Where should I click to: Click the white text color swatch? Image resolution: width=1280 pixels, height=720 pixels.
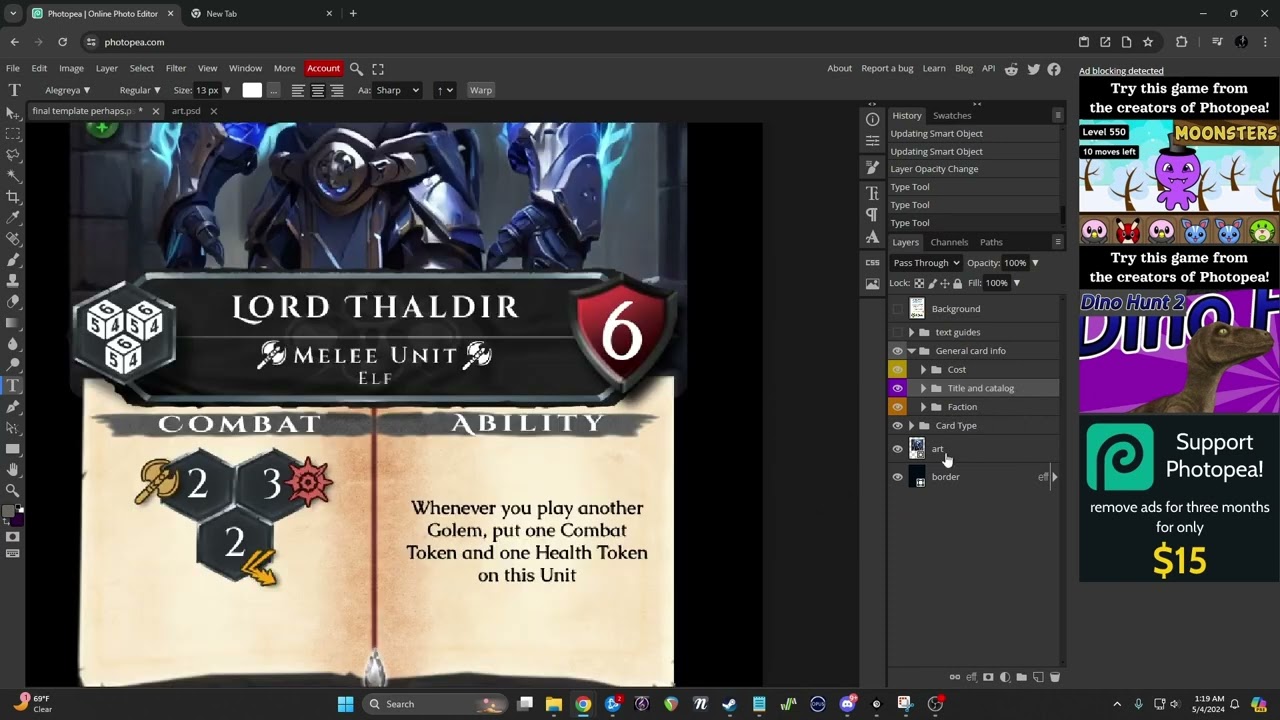tap(252, 90)
